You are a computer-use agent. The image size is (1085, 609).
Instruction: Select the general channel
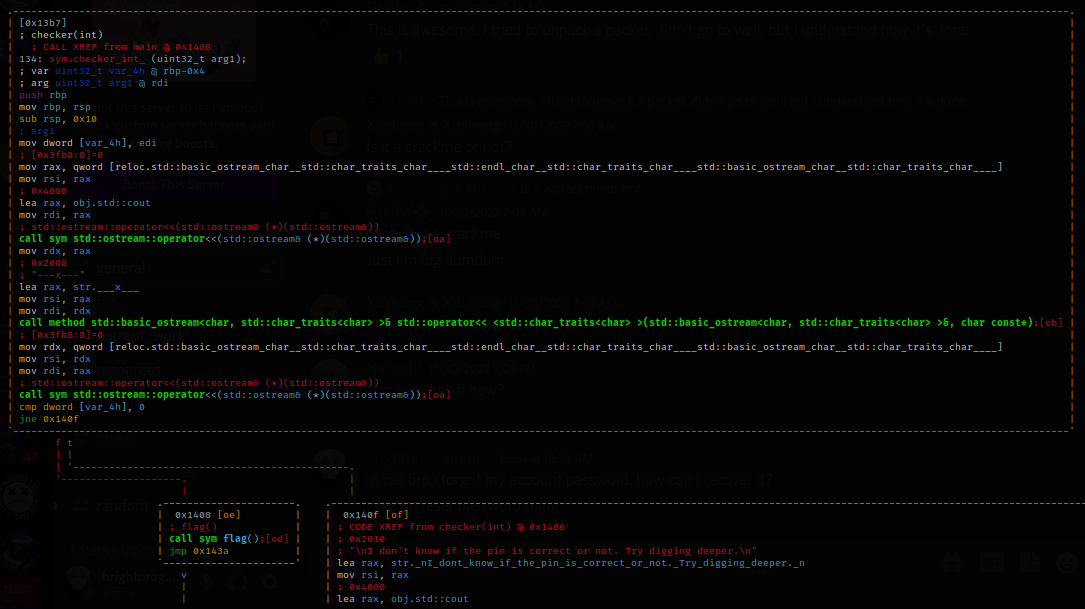point(122,269)
